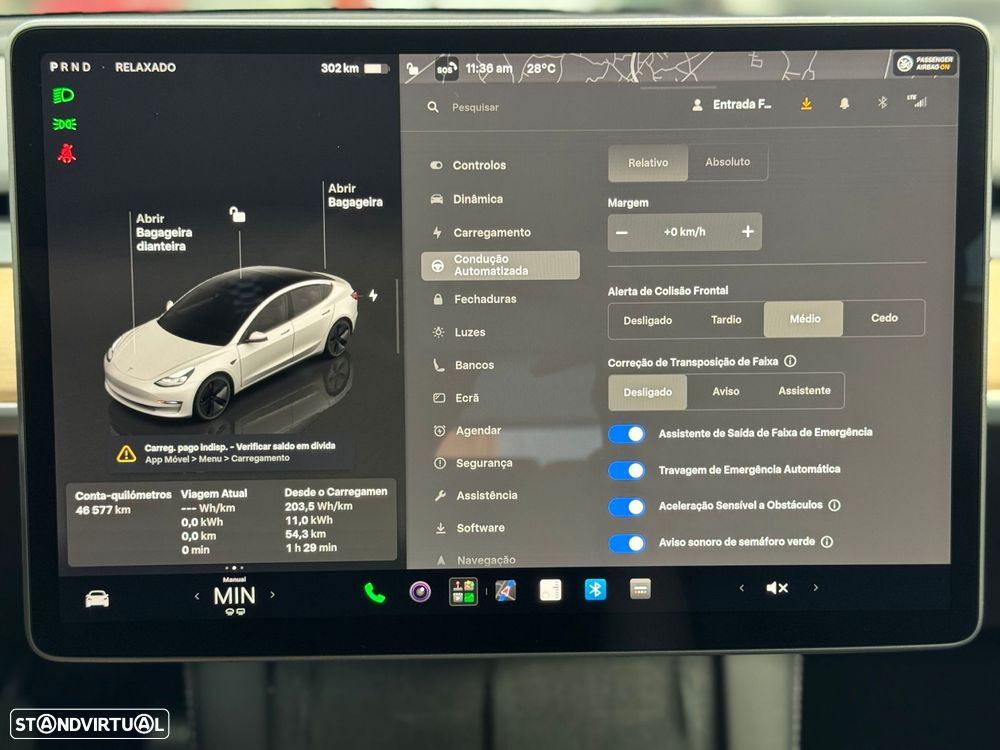Show info for Aceleração Sensível a Obstáculos

pyautogui.click(x=834, y=505)
